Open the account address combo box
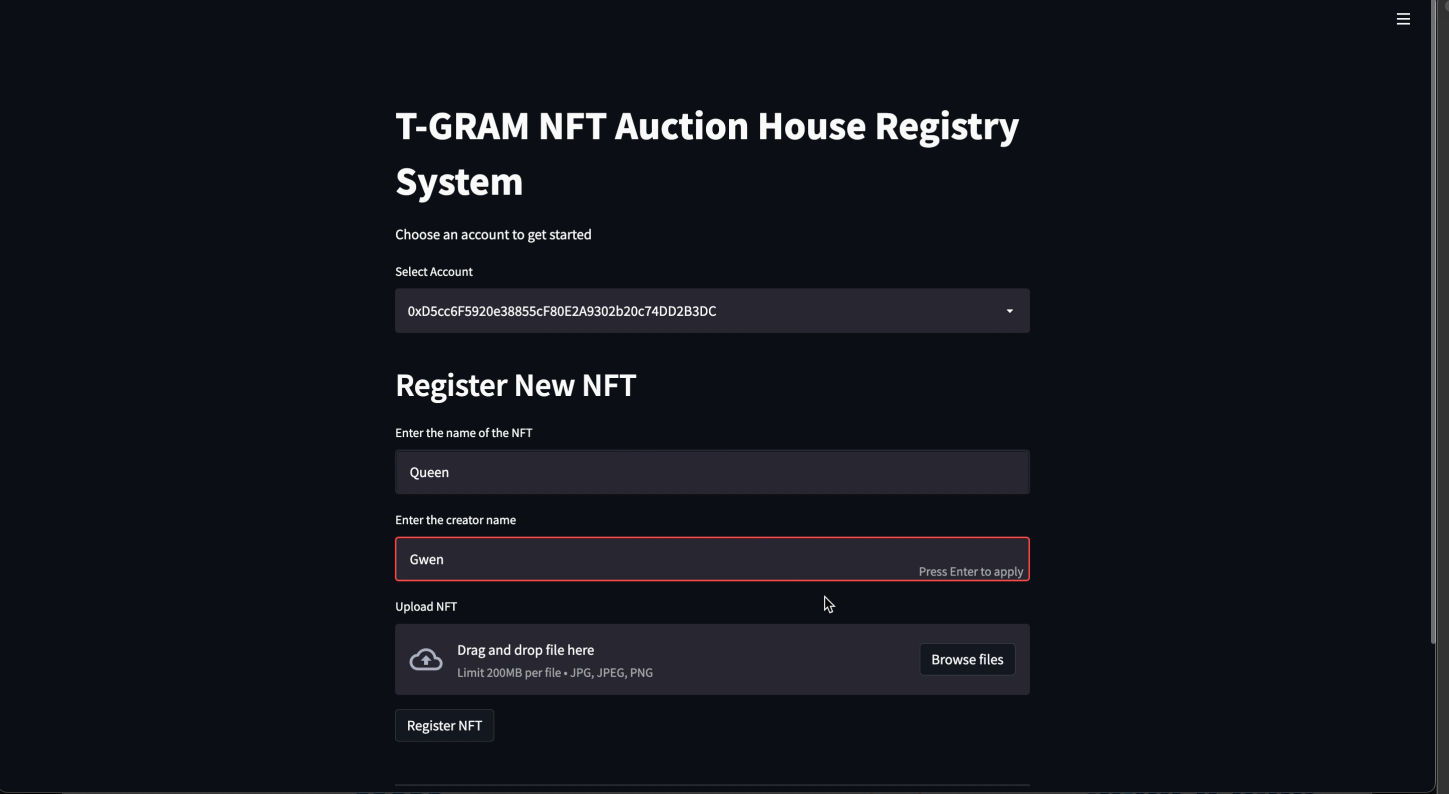 click(x=712, y=311)
